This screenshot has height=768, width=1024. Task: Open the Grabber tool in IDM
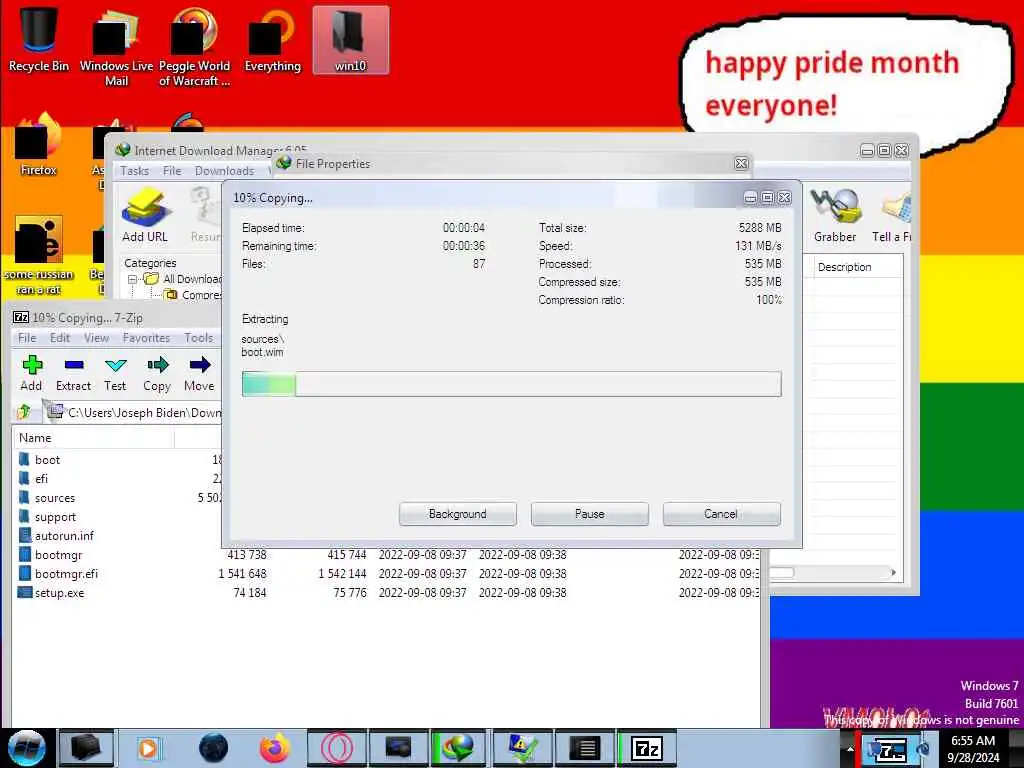coord(835,216)
